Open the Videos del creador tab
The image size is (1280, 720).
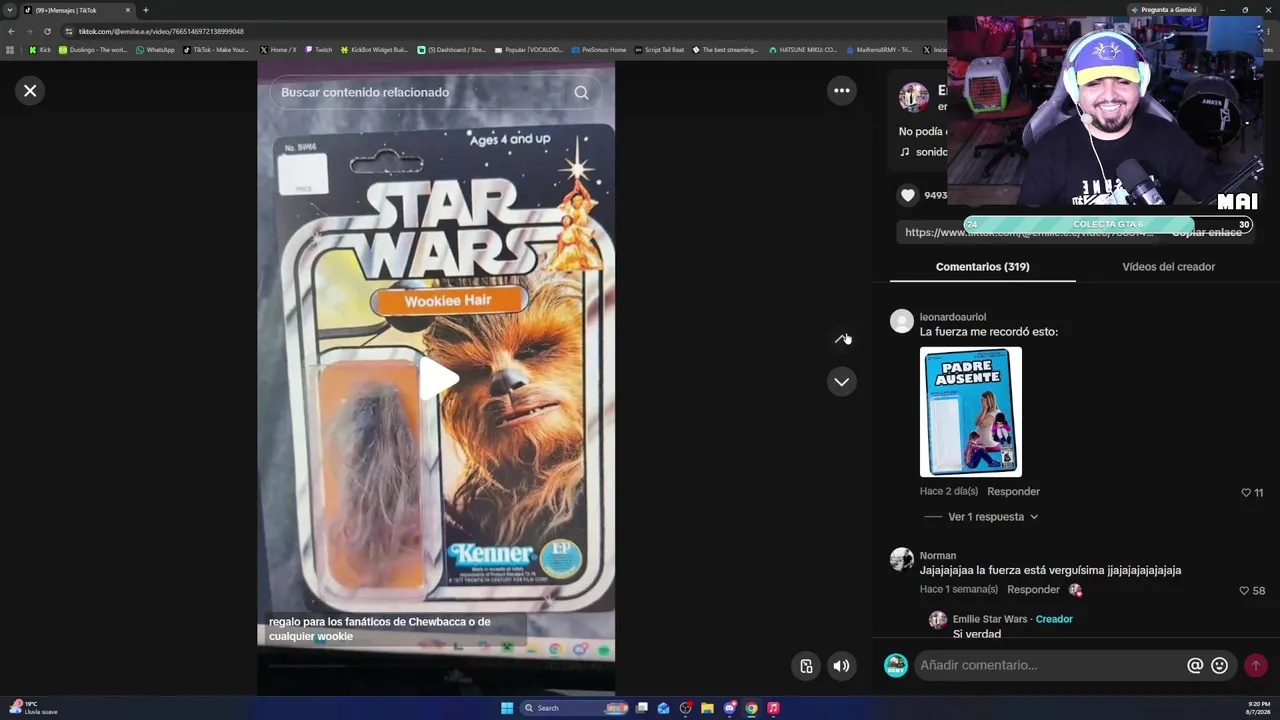click(x=1168, y=267)
